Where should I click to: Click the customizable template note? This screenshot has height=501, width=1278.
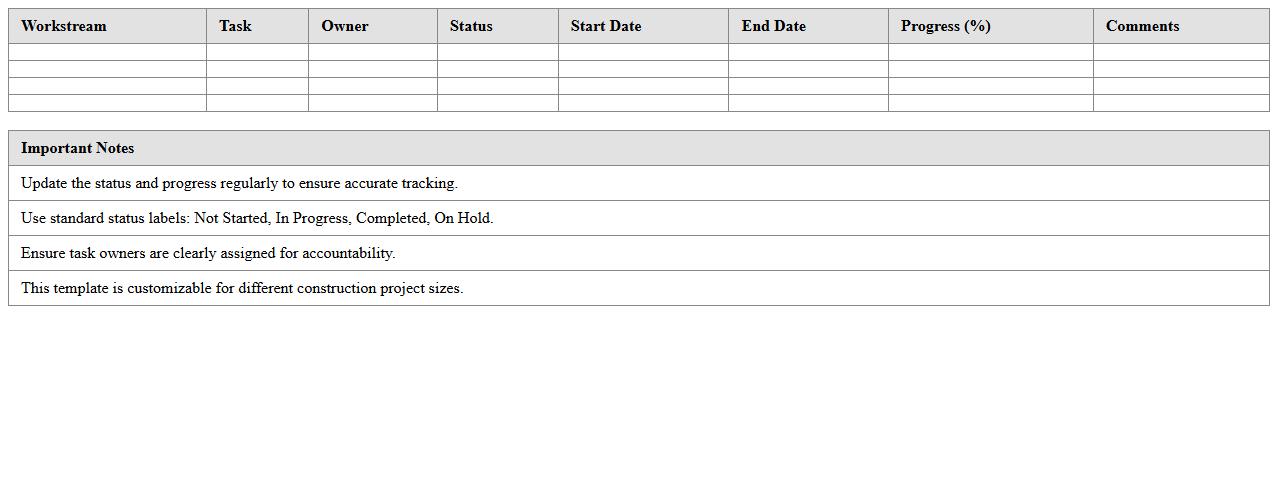click(242, 288)
